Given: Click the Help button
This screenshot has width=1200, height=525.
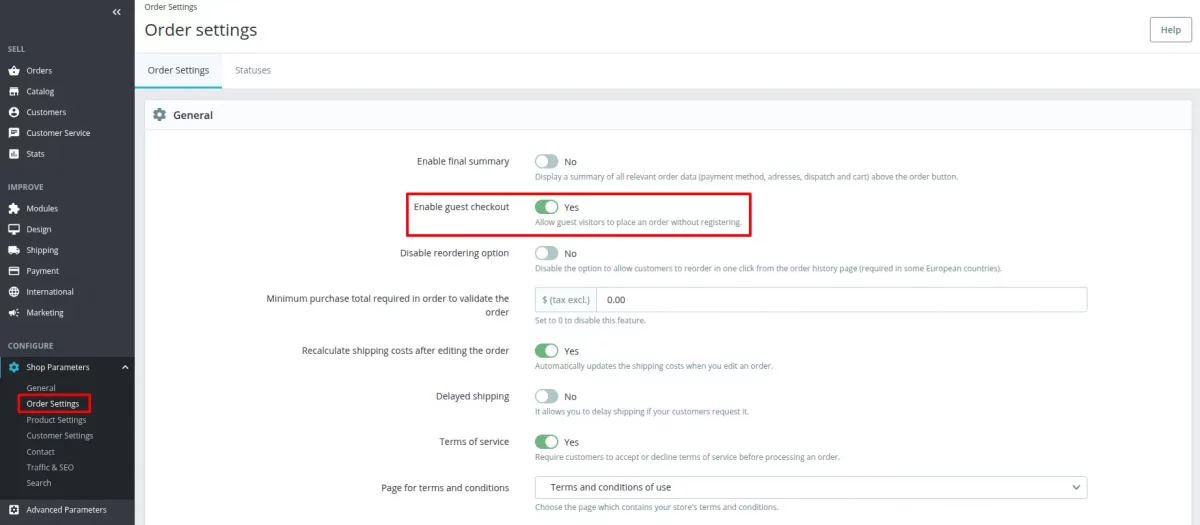Looking at the screenshot, I should (1171, 30).
